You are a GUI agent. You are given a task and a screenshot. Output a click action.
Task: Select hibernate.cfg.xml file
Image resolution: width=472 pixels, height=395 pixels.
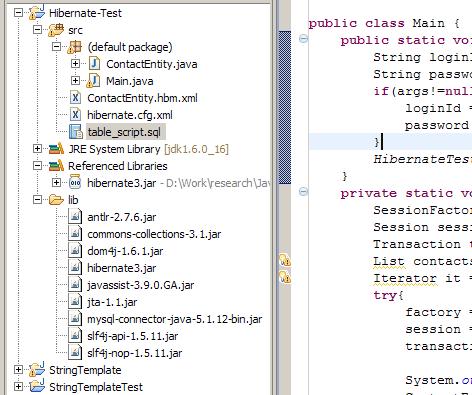[x=130, y=115]
